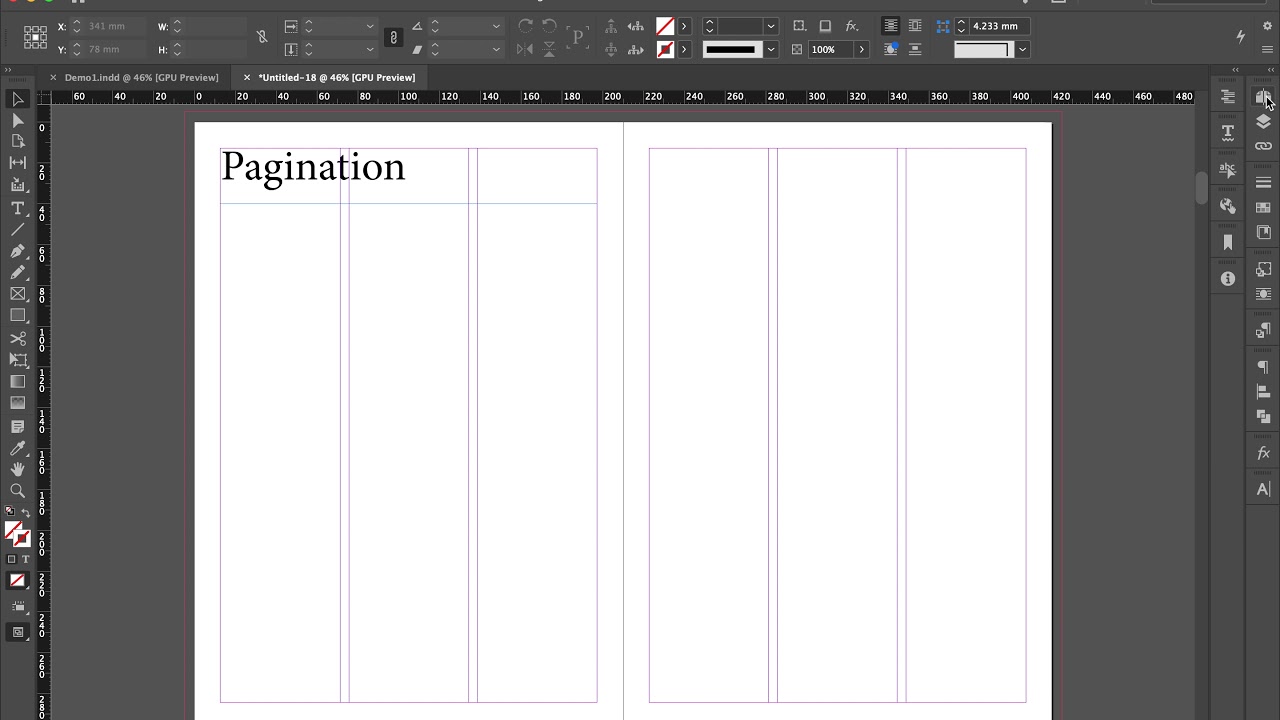Select the Gradient Swatch tool
The width and height of the screenshot is (1280, 720).
17,382
